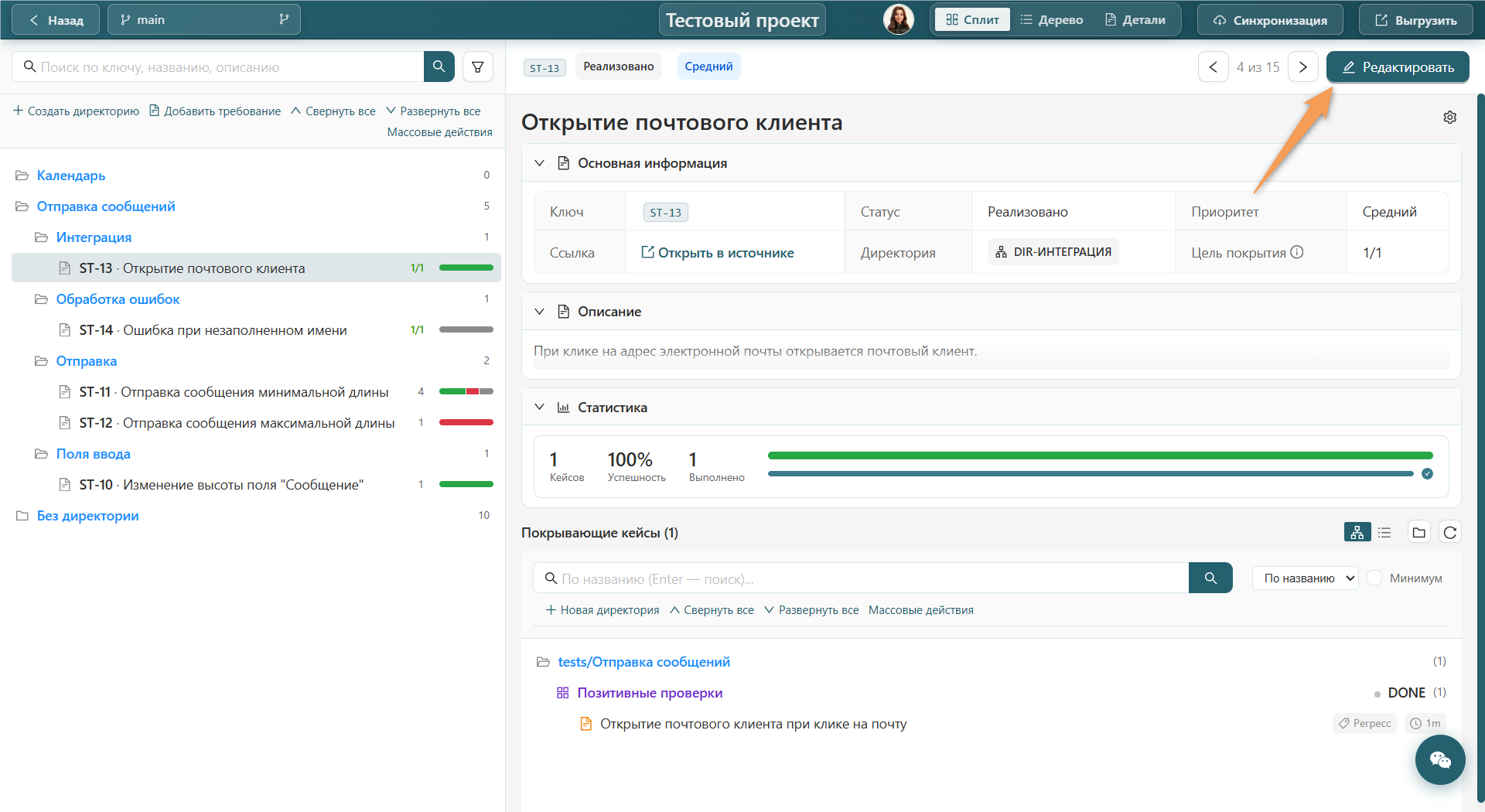Click the green statistics progress bar
Screen dimensions: 1485x812
1100,455
